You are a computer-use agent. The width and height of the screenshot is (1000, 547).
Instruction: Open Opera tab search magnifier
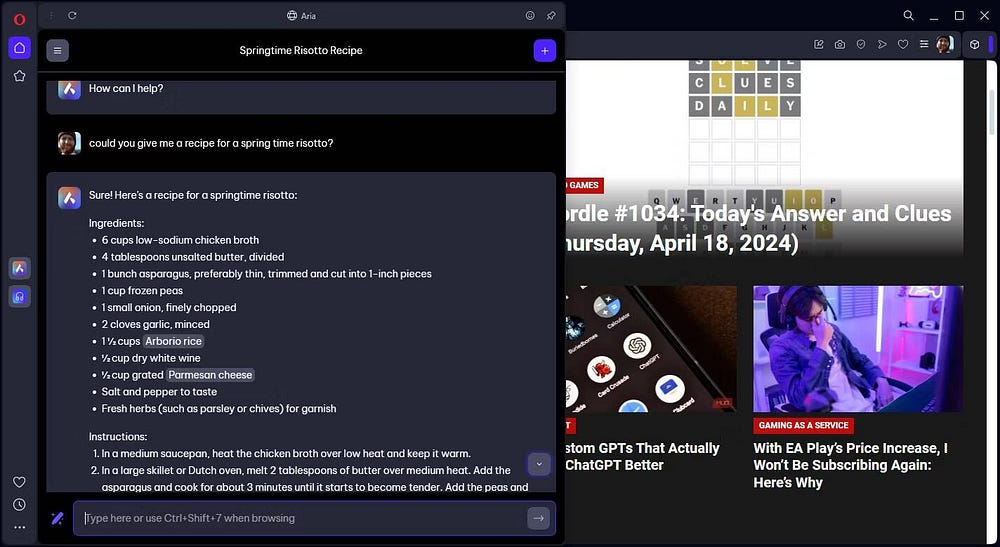[909, 15]
